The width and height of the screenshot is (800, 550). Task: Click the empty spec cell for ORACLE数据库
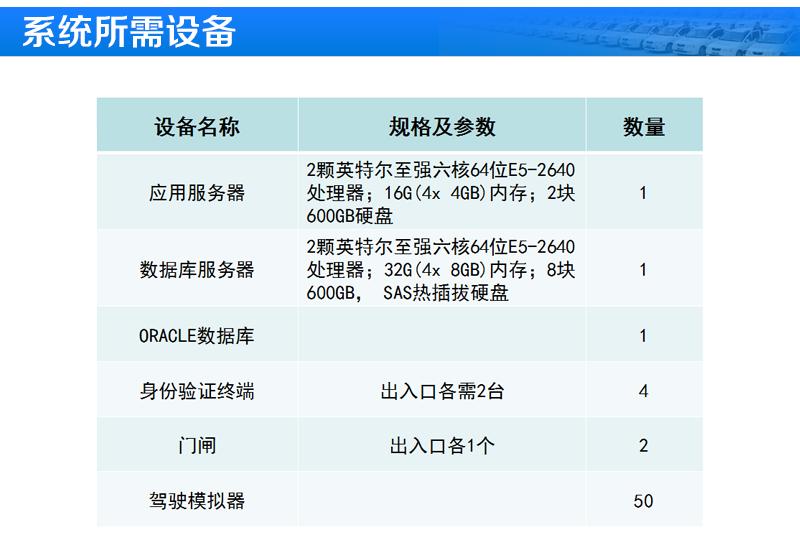(442, 336)
